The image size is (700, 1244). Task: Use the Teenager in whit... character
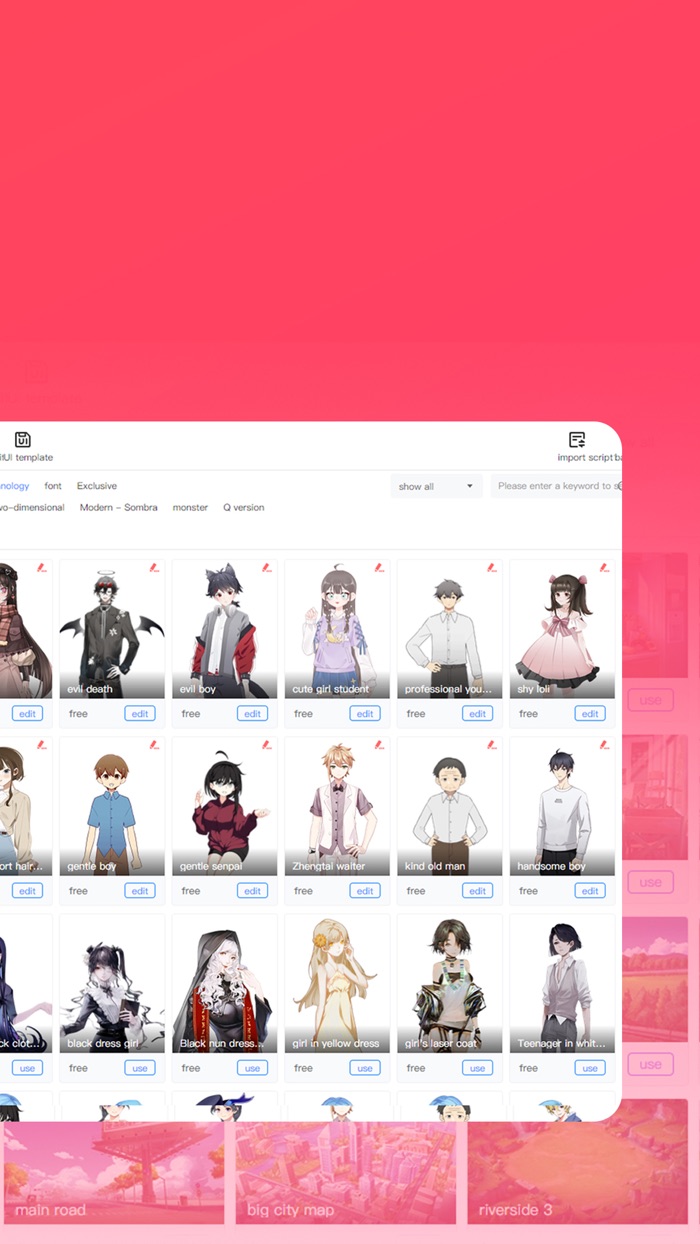[x=590, y=1068]
